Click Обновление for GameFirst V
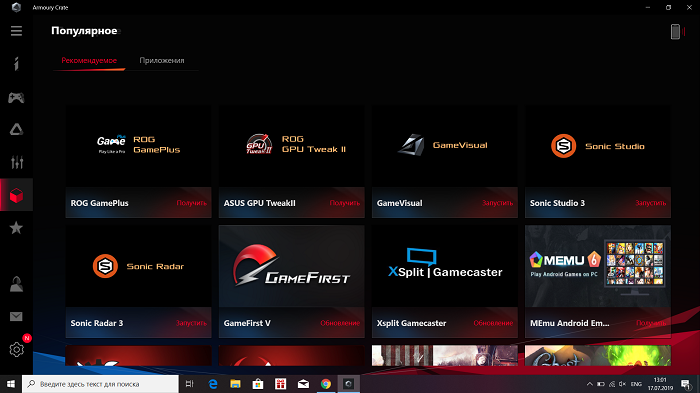The width and height of the screenshot is (700, 393). click(x=340, y=323)
